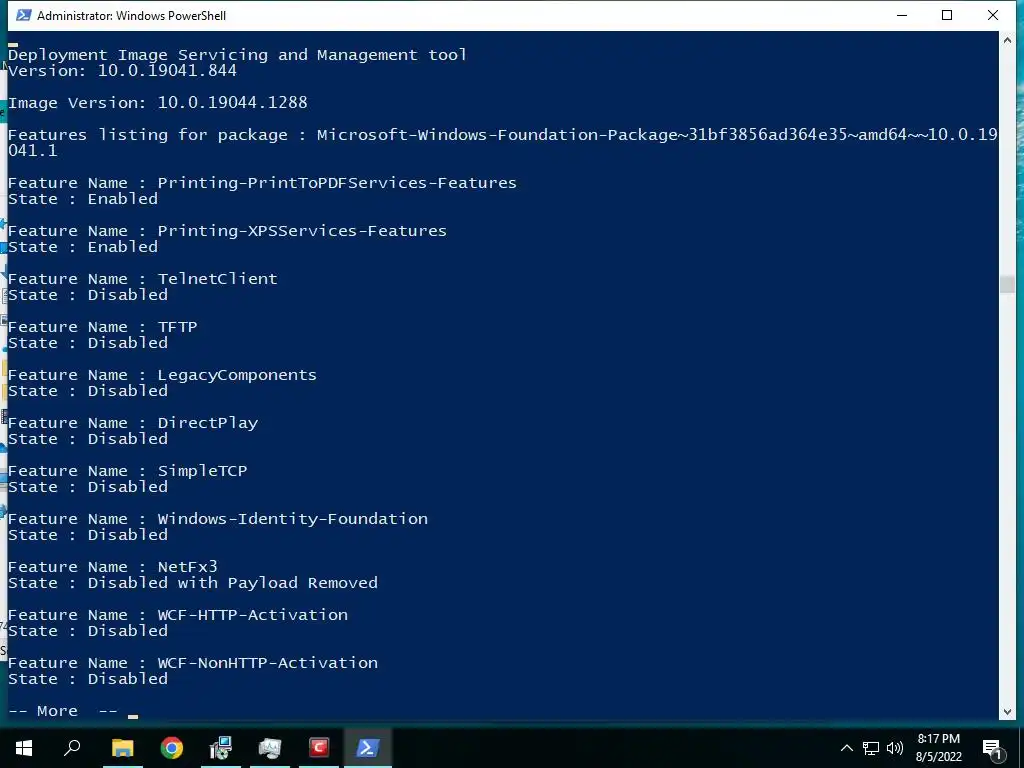Screen dimensions: 1024x768
Task: Switch to the PowerShell taskbar button
Action: (x=368, y=748)
